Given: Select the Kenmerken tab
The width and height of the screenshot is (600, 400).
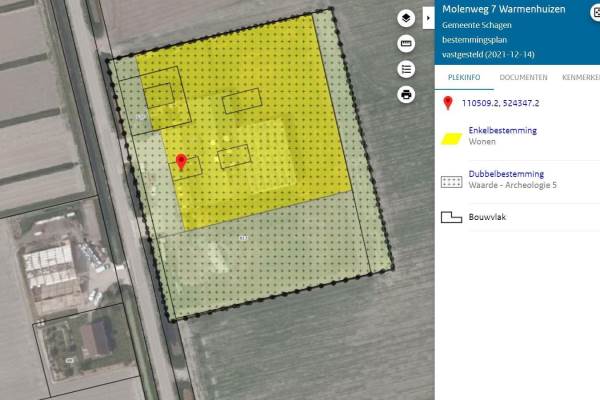Looking at the screenshot, I should coord(581,77).
